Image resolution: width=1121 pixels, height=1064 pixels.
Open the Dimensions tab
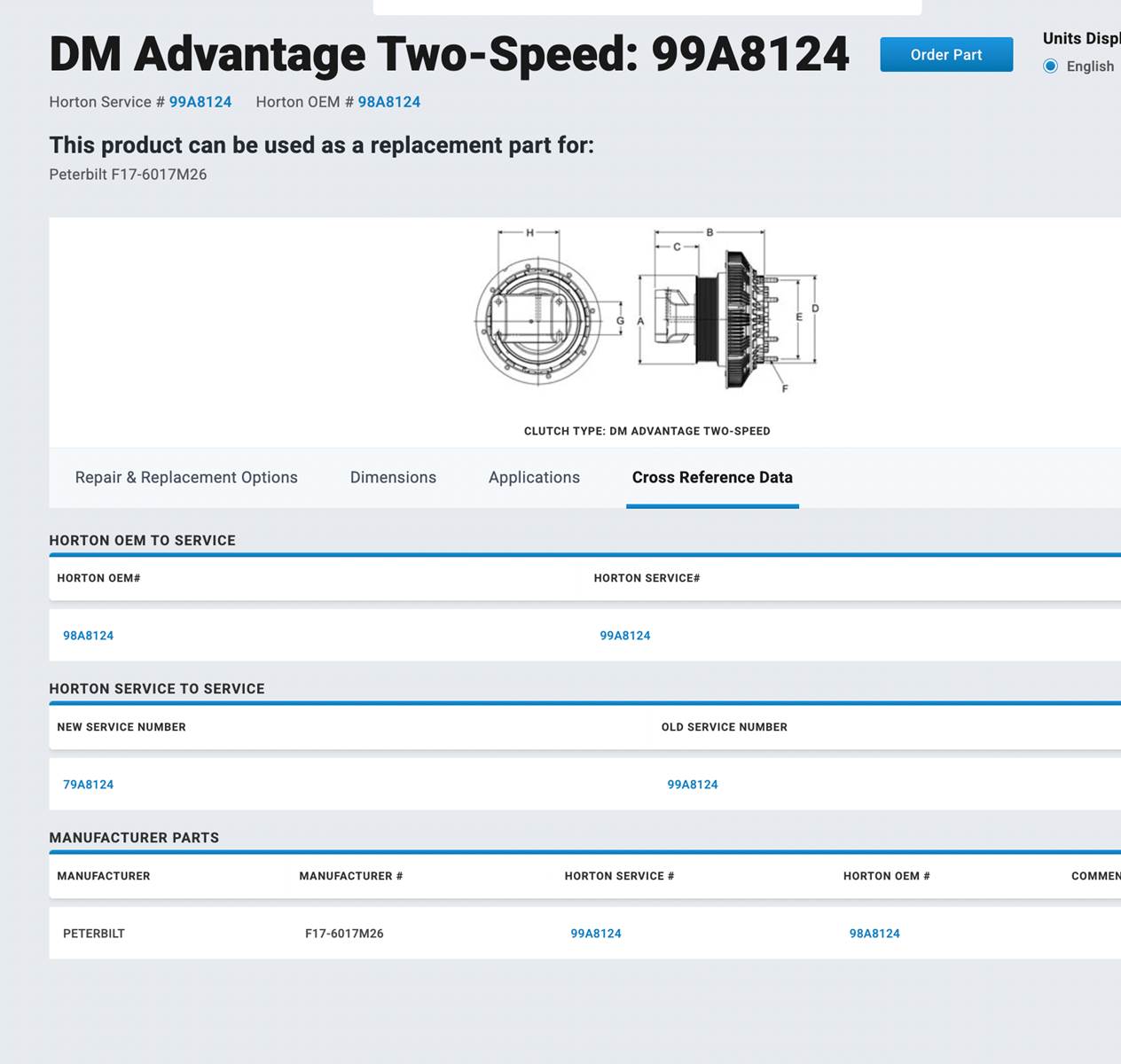[393, 477]
